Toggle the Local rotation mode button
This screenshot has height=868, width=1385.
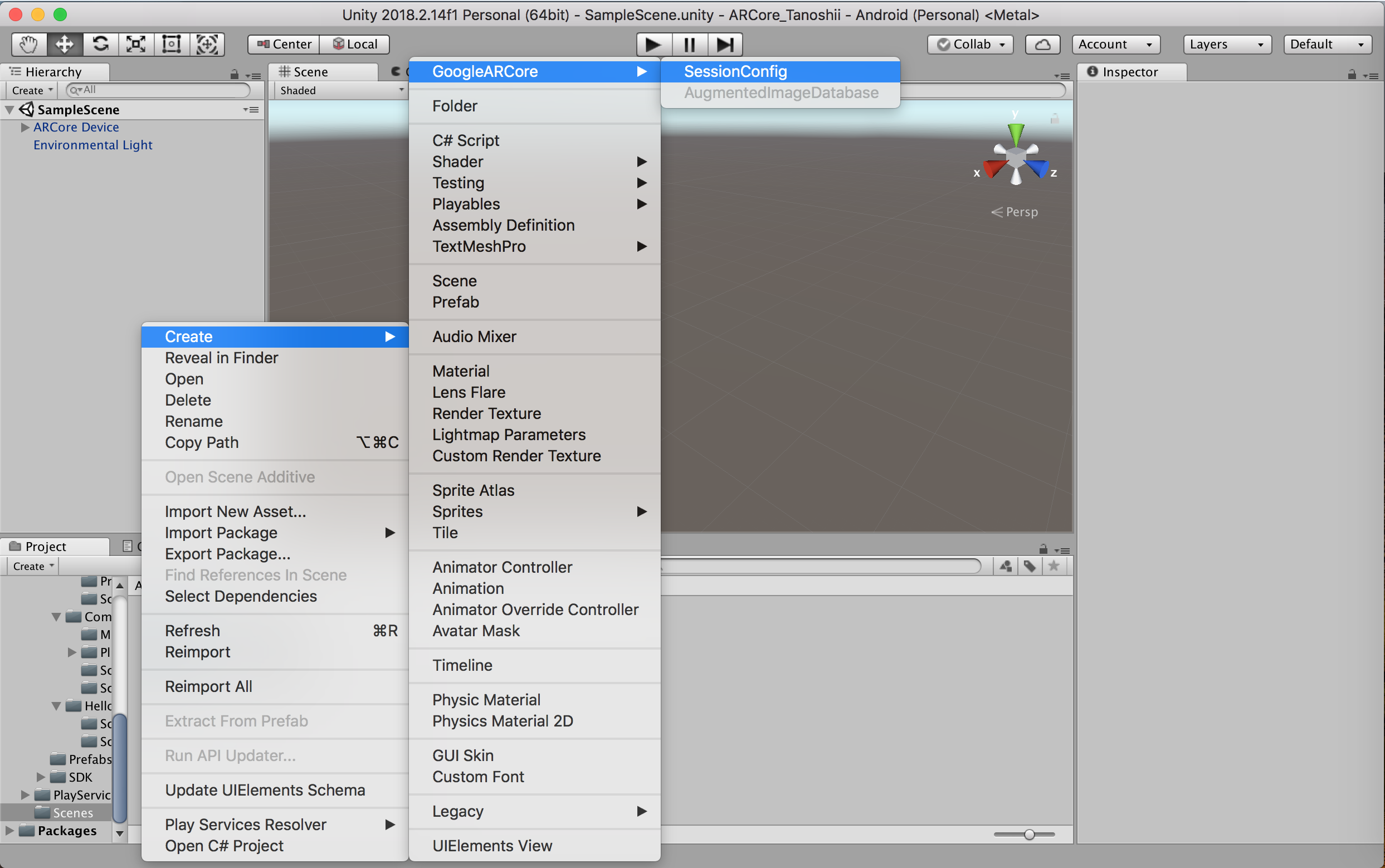(355, 44)
